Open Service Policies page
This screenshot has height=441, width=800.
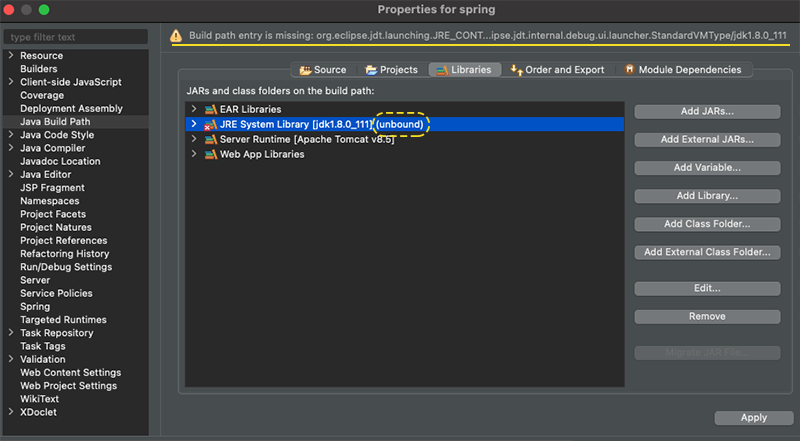[56, 293]
